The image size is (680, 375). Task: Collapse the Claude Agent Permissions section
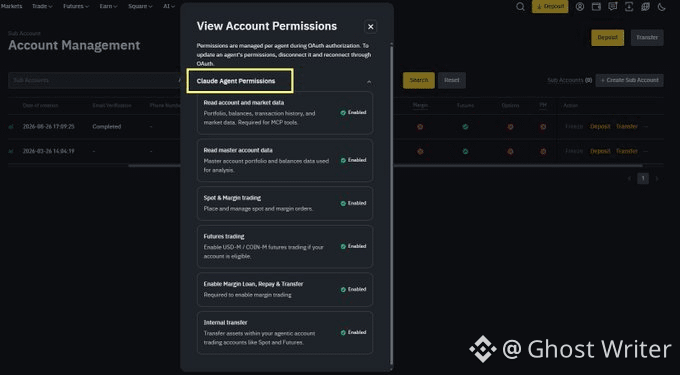(369, 82)
